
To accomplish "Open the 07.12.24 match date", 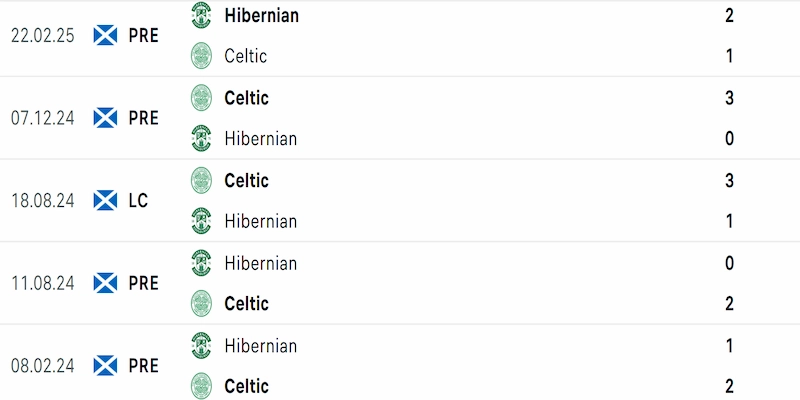I will pos(43,118).
